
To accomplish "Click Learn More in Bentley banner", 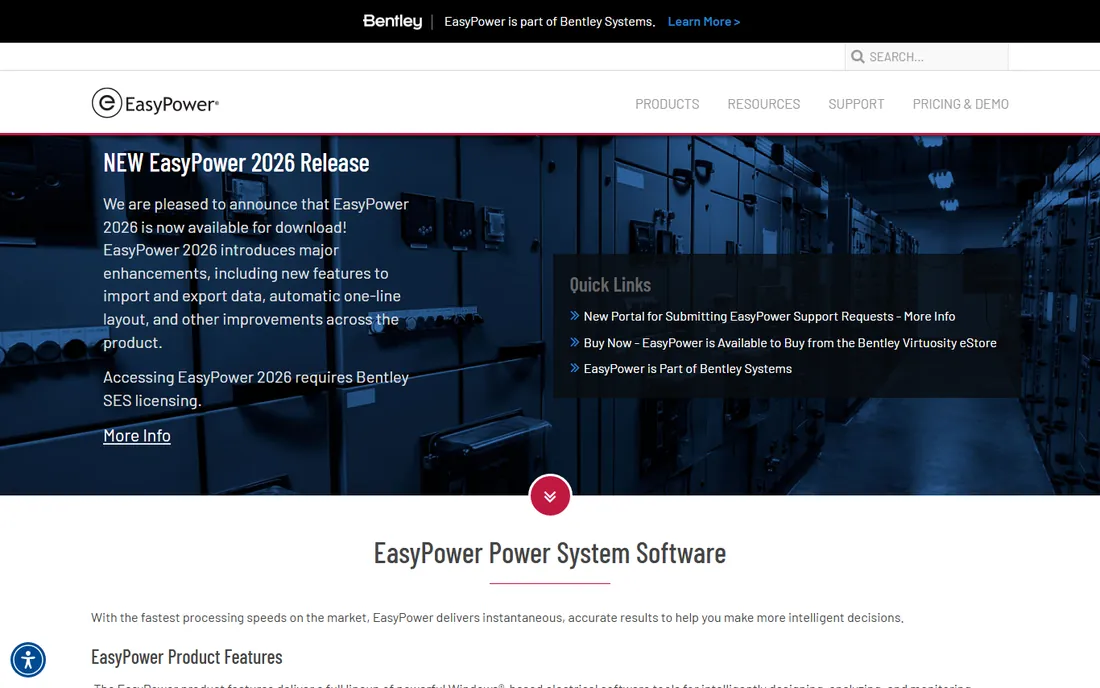I will (704, 22).
